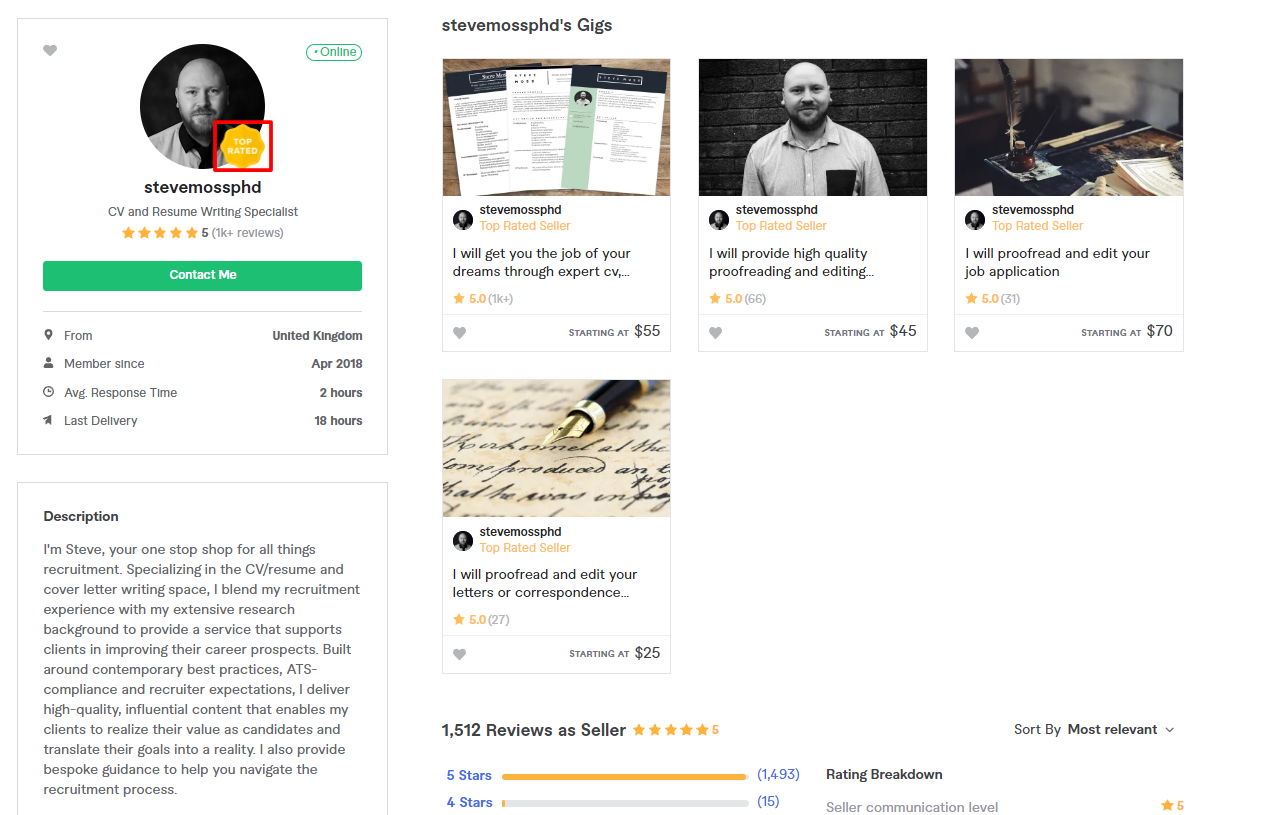Image resolution: width=1270 pixels, height=815 pixels.
Task: Click the Contact Me button
Action: [202, 275]
